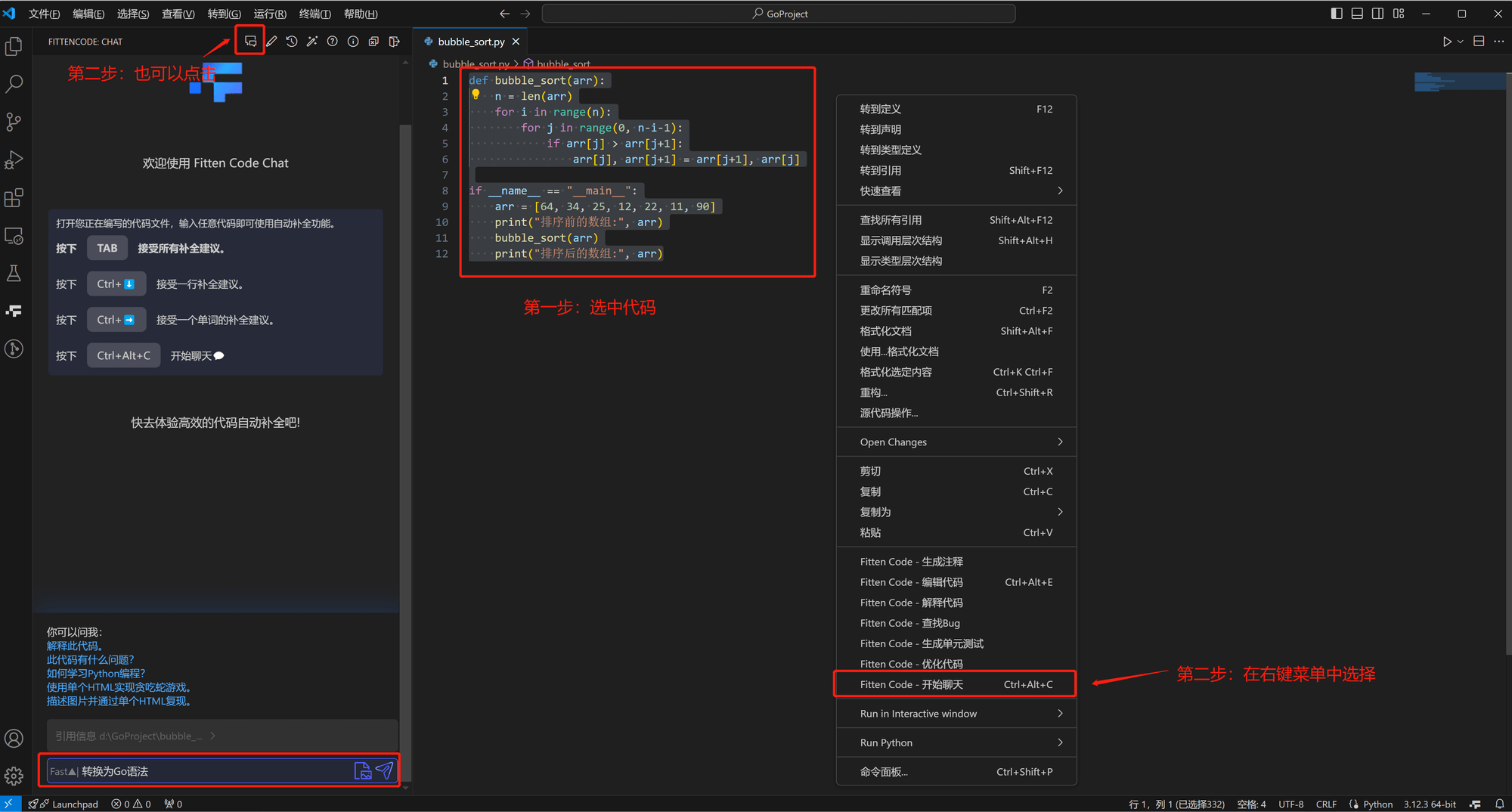The image size is (1512, 812).
Task: Open the 终端(T) menu
Action: 314,14
